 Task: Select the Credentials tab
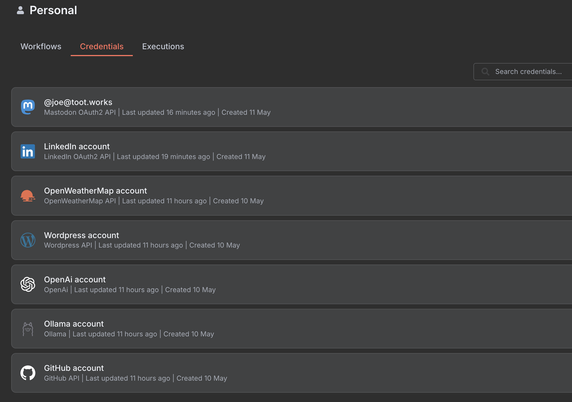pyautogui.click(x=101, y=47)
